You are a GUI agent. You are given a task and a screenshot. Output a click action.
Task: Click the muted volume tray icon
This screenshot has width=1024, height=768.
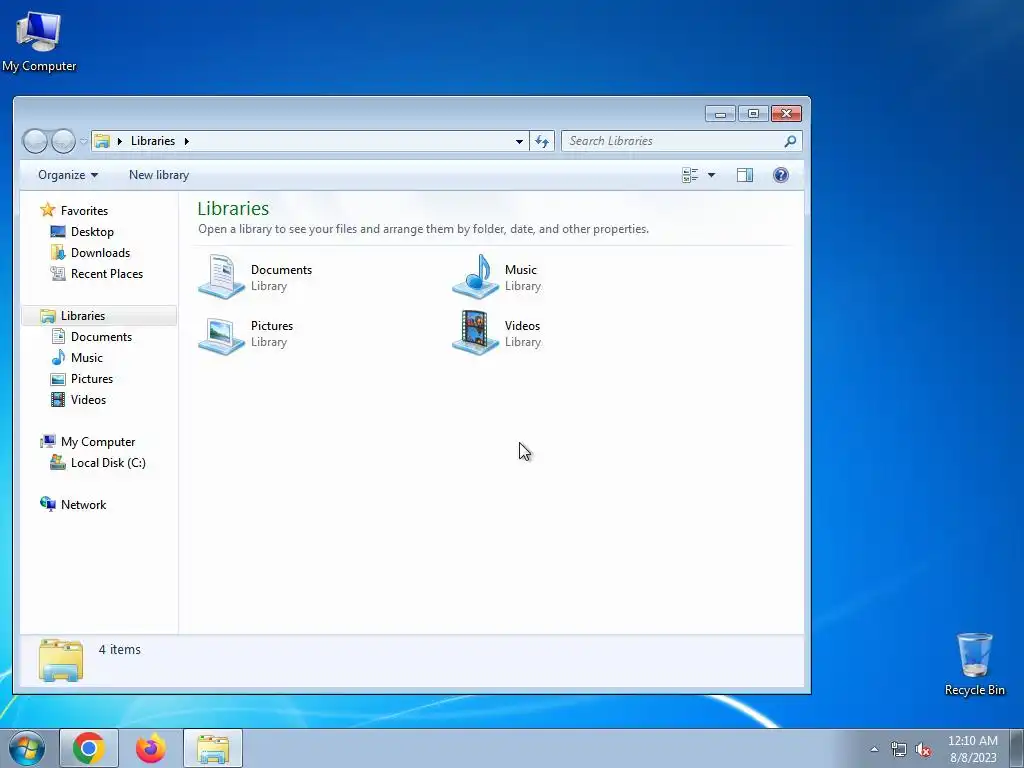tap(923, 750)
